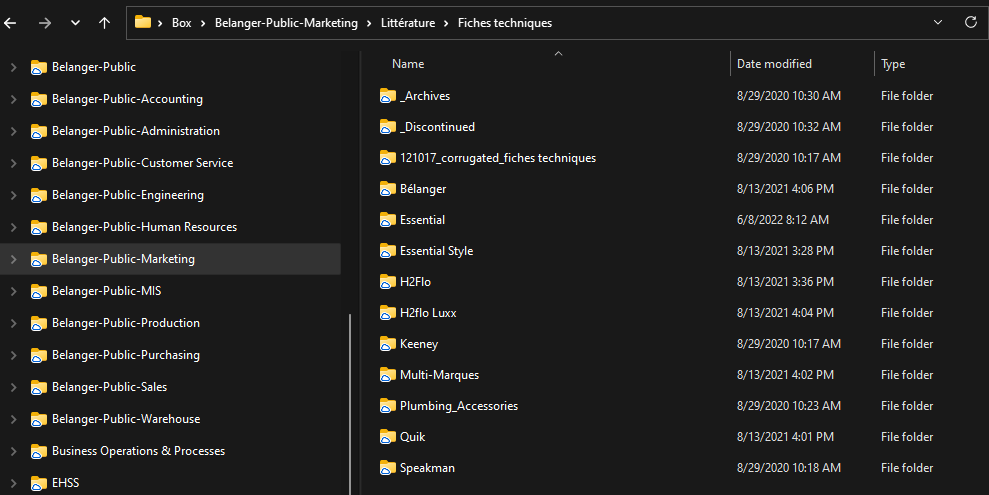Click _Discontinued folder icon

(387, 127)
